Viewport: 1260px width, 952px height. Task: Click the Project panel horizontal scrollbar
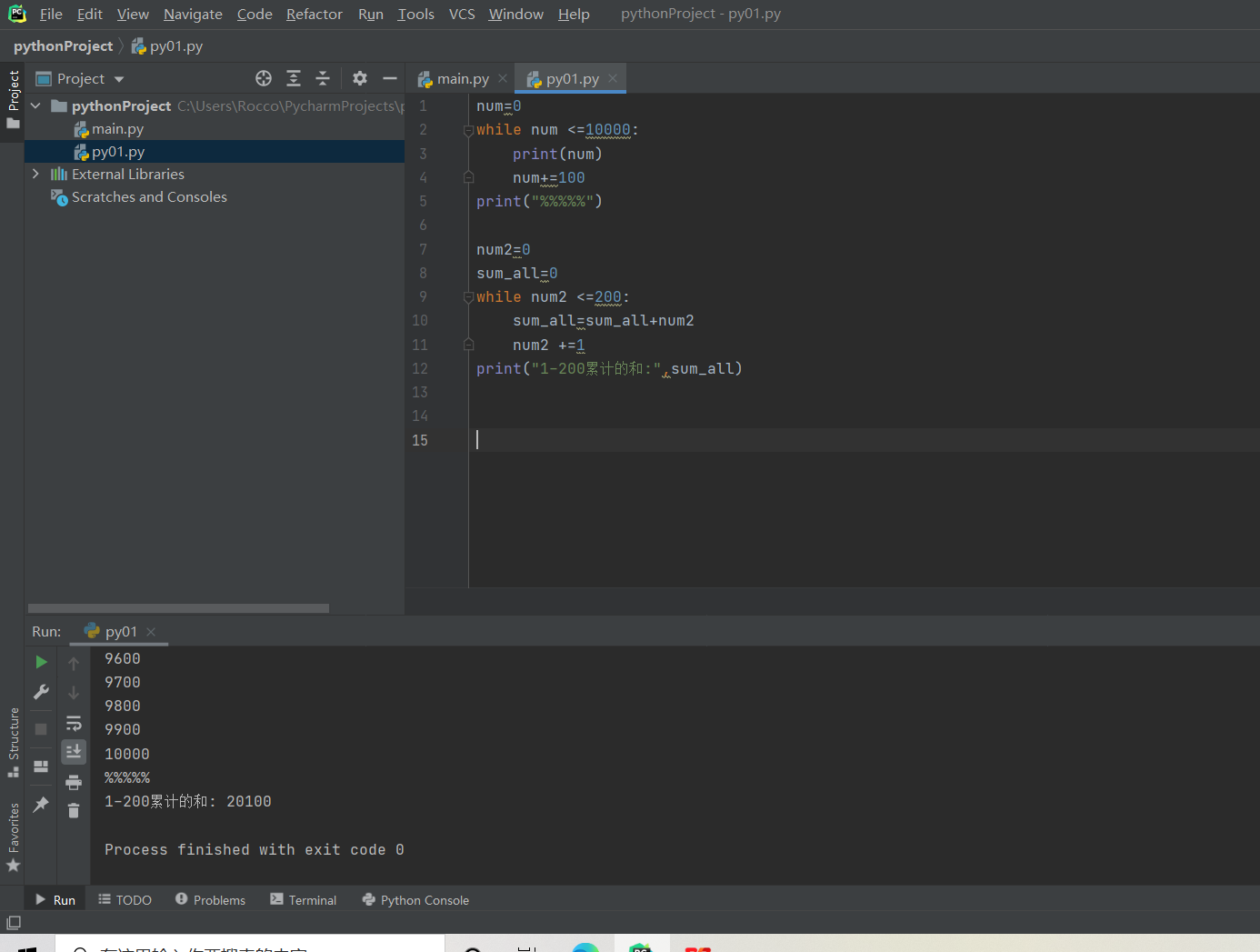(178, 608)
